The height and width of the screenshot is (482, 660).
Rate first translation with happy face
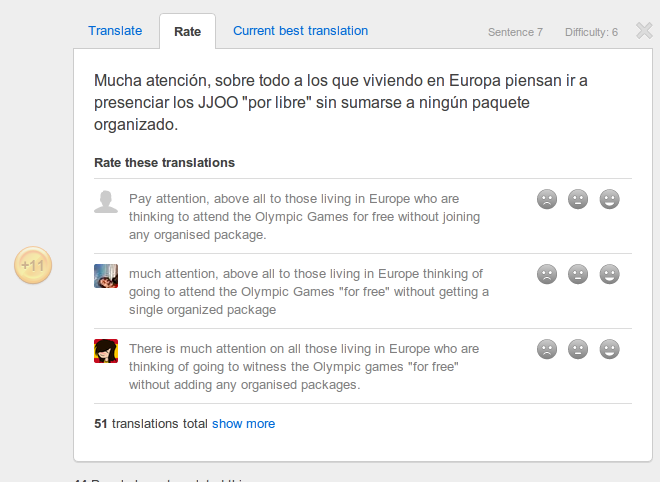609,199
